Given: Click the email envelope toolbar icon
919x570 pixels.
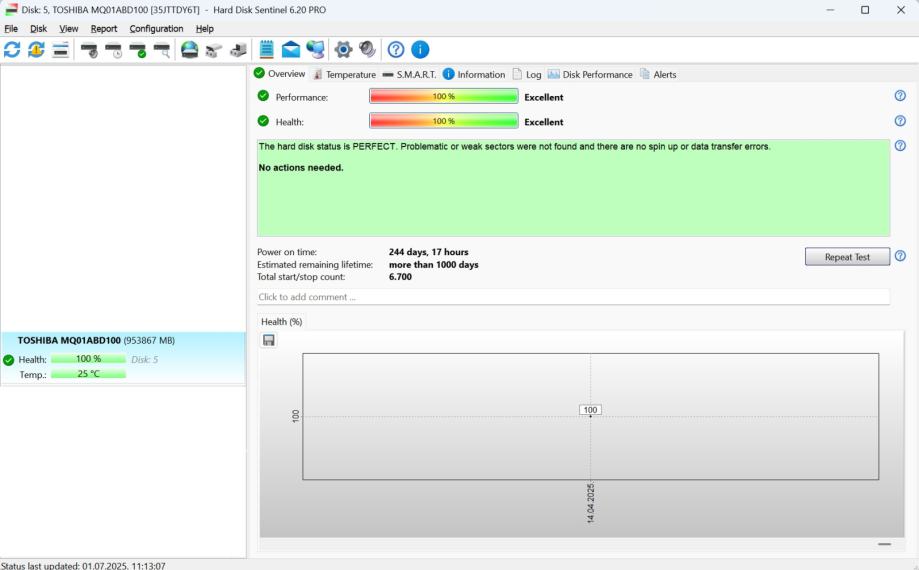Looking at the screenshot, I should (291, 49).
